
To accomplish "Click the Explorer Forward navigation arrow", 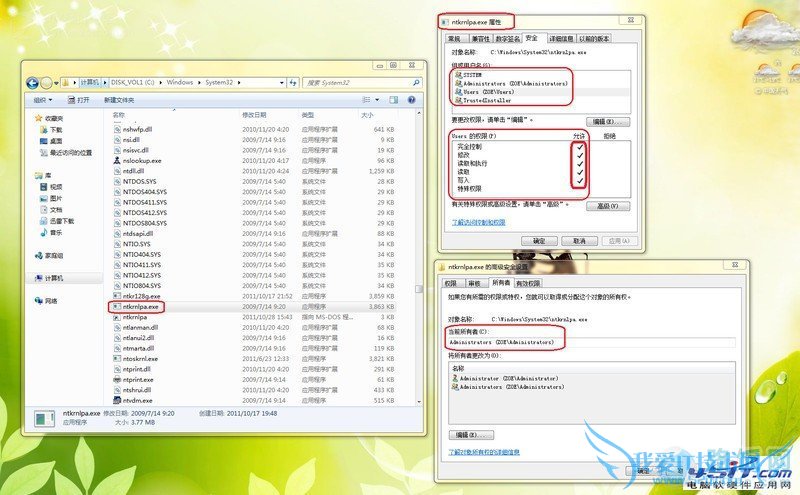I will coord(46,83).
